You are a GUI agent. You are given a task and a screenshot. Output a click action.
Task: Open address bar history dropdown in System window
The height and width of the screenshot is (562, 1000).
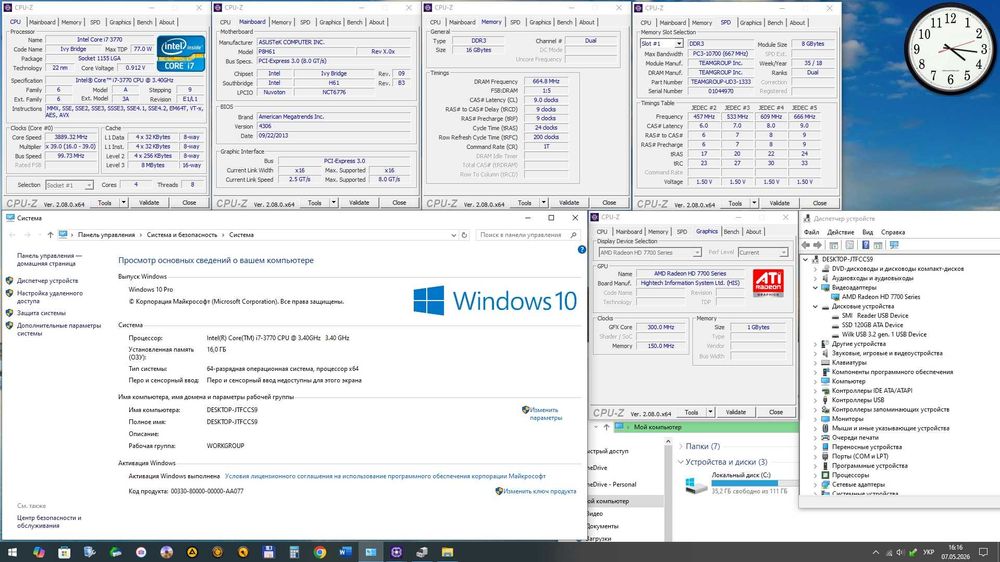[453, 235]
